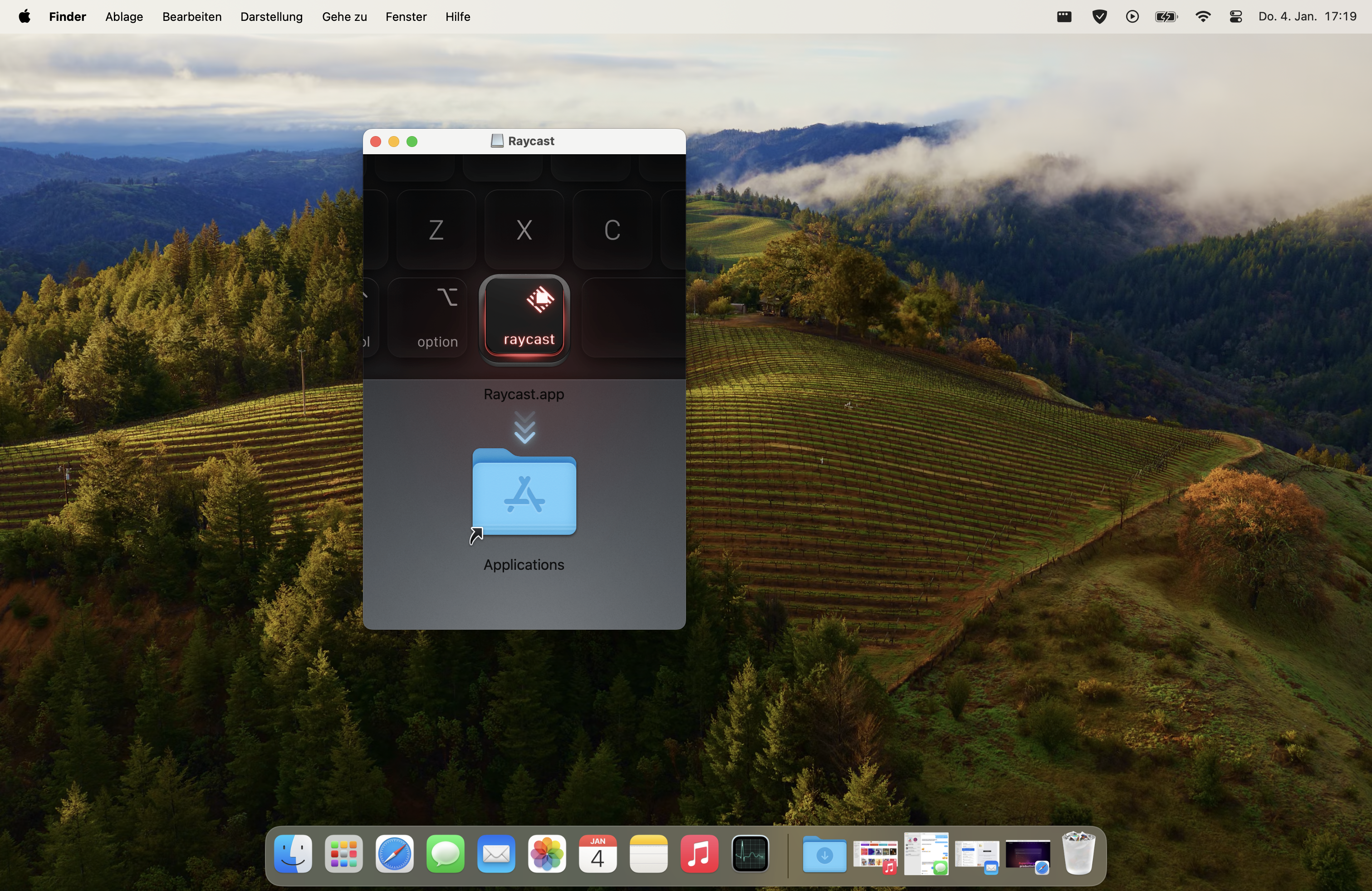The height and width of the screenshot is (891, 1372).
Task: Click the Raycast.app file name label
Action: 524,394
